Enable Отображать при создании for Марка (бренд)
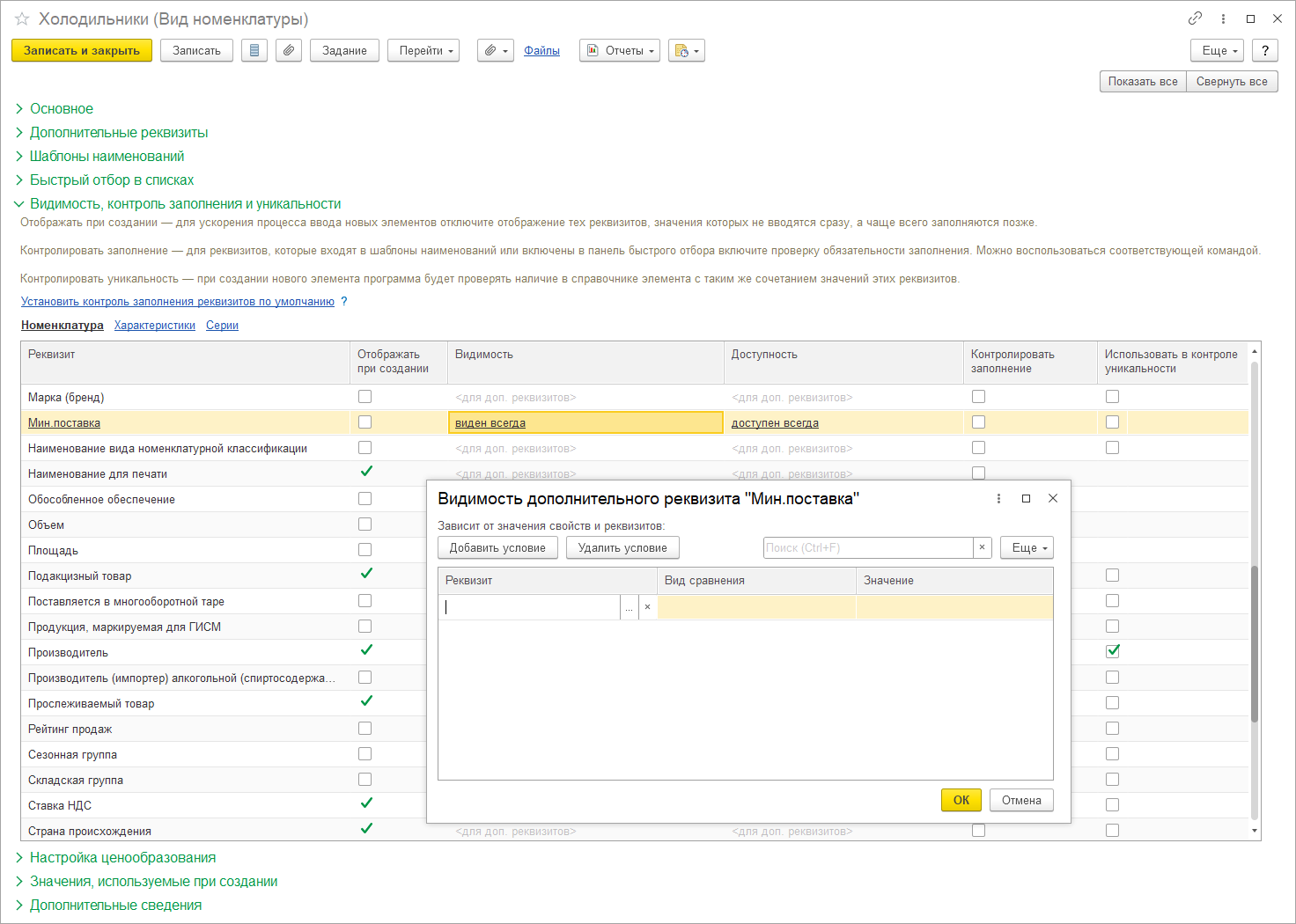1296x924 pixels. click(x=364, y=397)
